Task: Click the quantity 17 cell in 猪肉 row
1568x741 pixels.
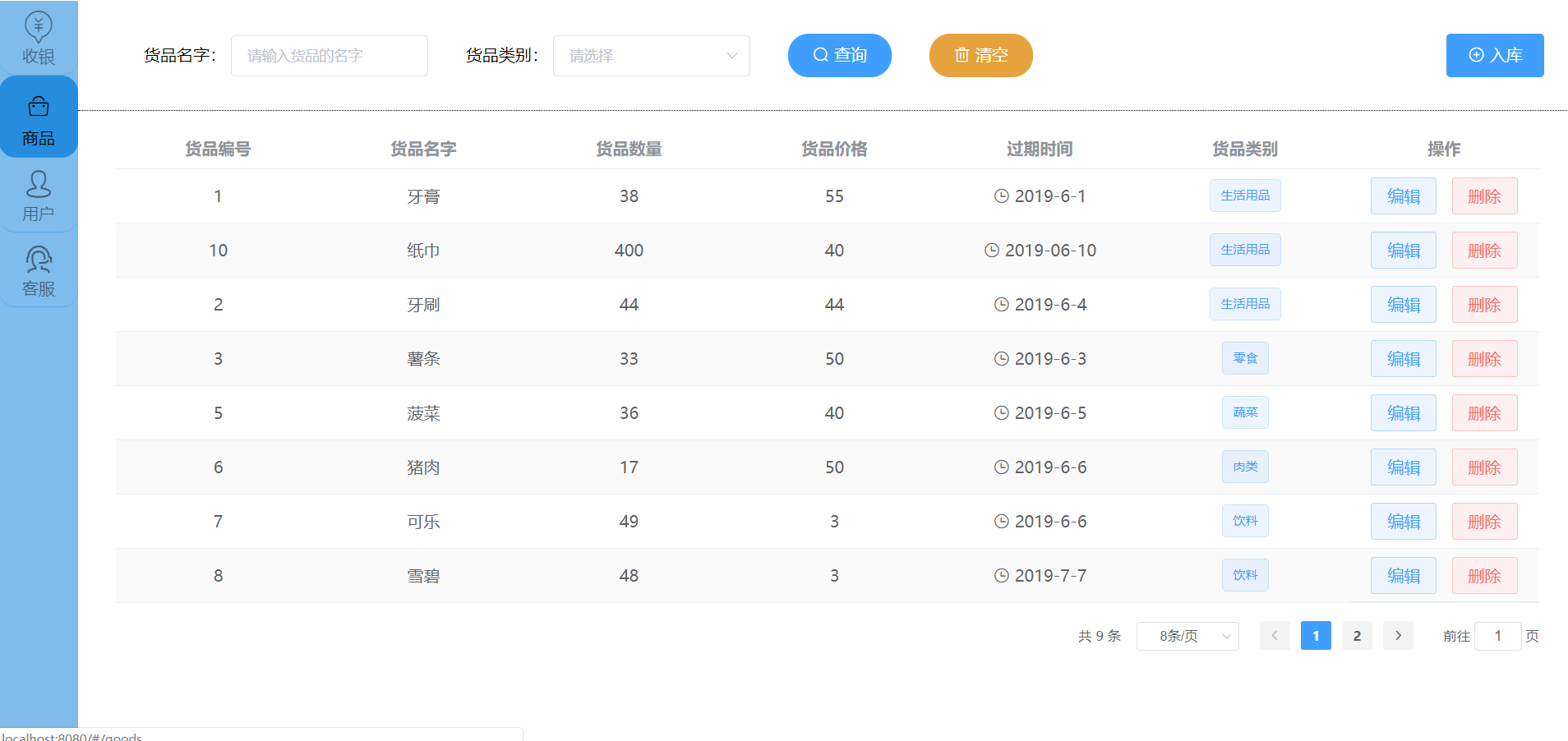Action: click(x=629, y=467)
